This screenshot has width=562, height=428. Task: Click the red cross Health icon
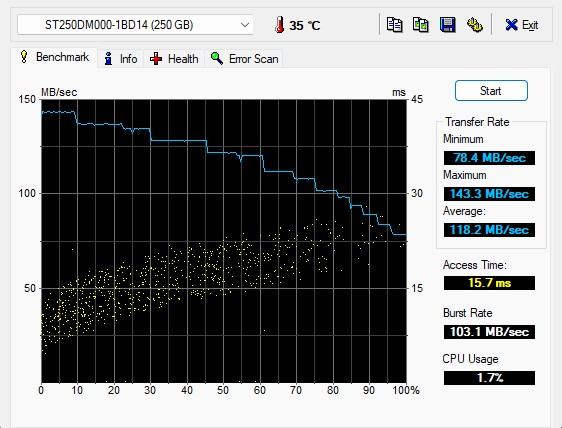[x=156, y=58]
